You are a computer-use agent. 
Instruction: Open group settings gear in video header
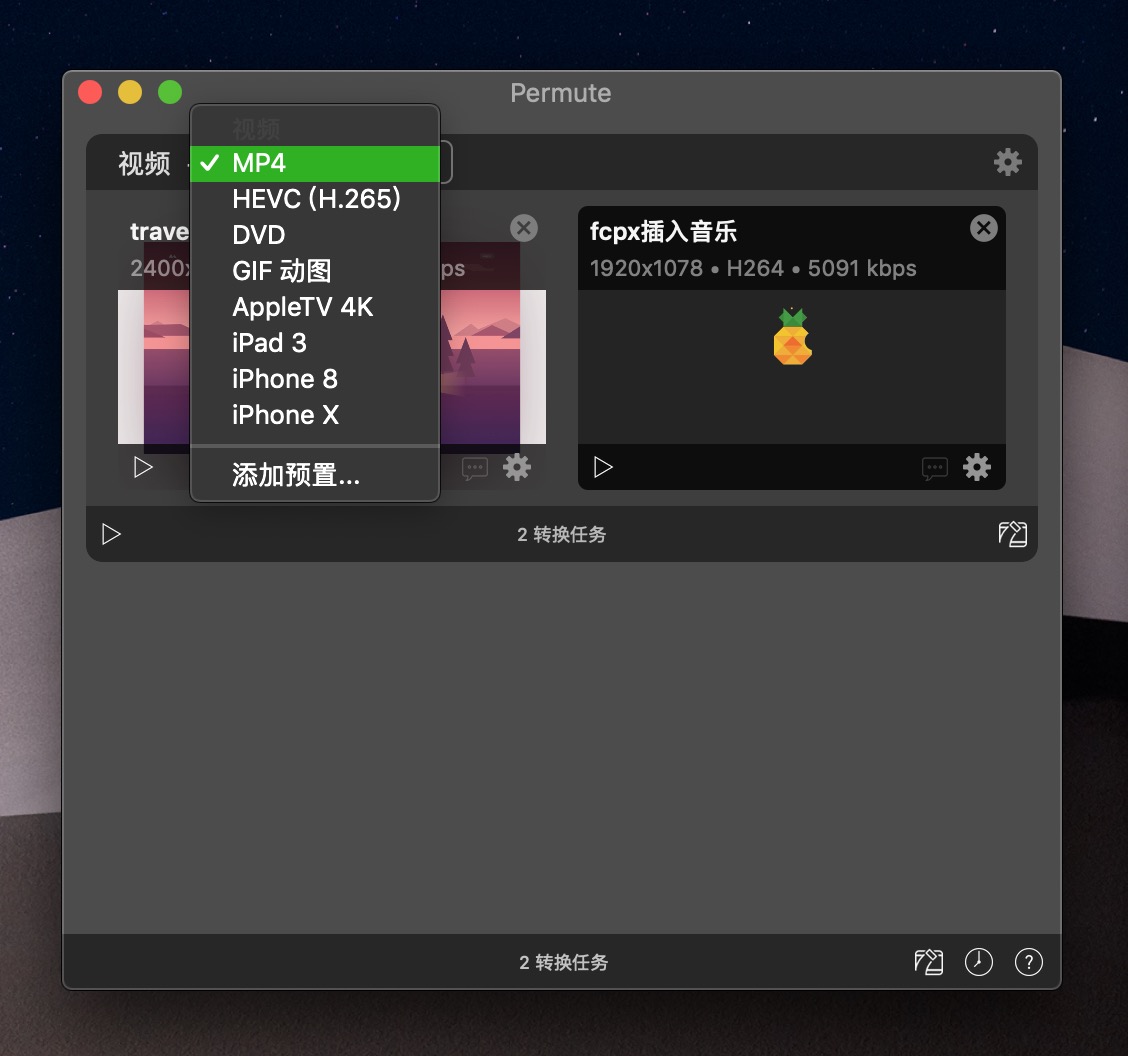[x=1007, y=163]
